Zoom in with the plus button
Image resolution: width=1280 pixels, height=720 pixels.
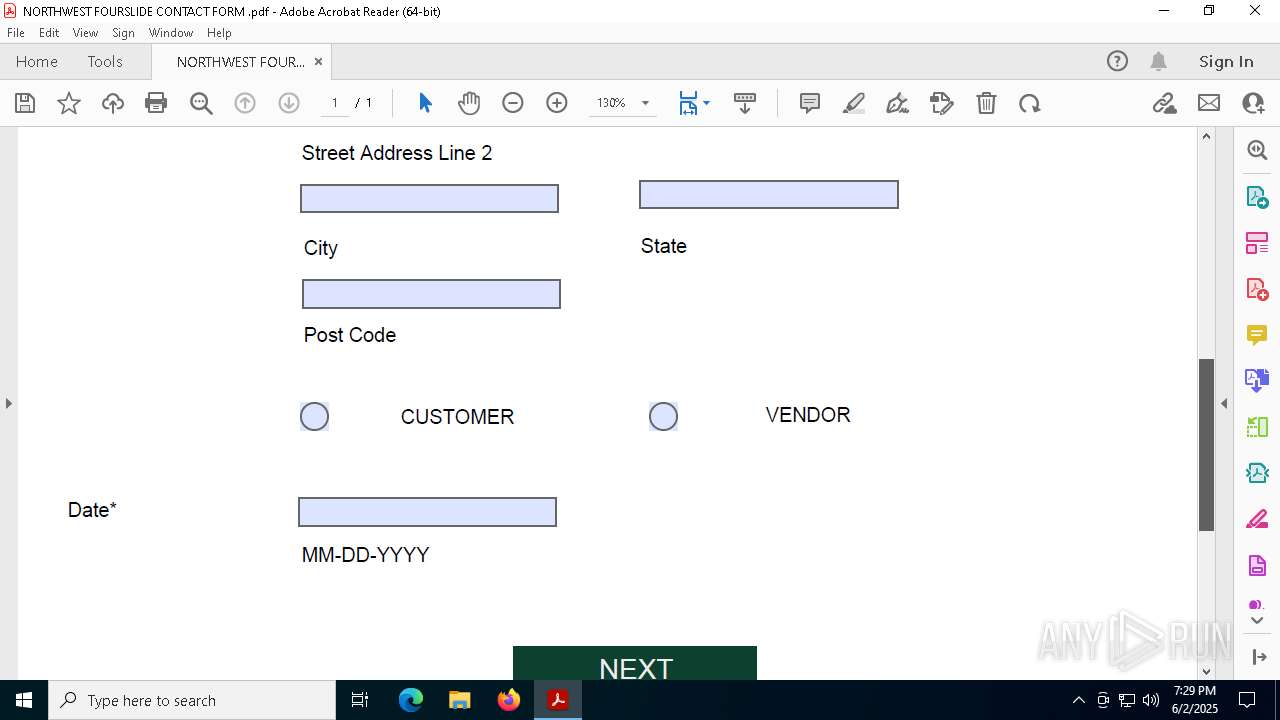[557, 103]
